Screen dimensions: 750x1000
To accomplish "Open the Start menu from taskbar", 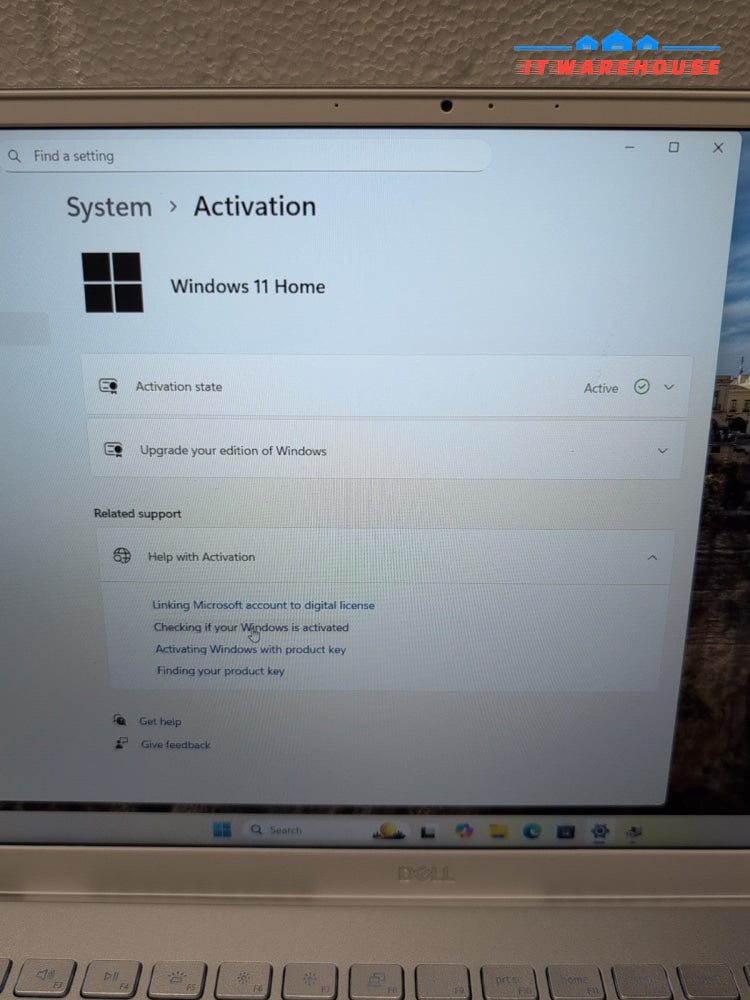I will click(x=222, y=829).
